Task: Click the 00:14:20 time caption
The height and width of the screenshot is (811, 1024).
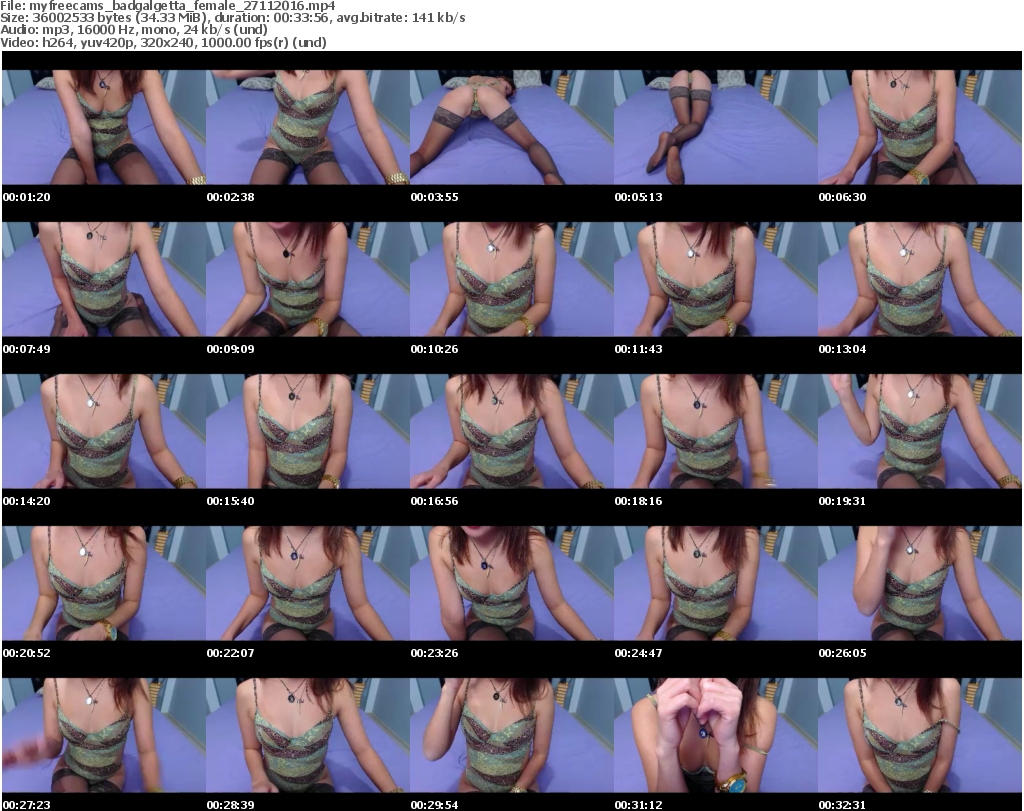Action: coord(26,501)
